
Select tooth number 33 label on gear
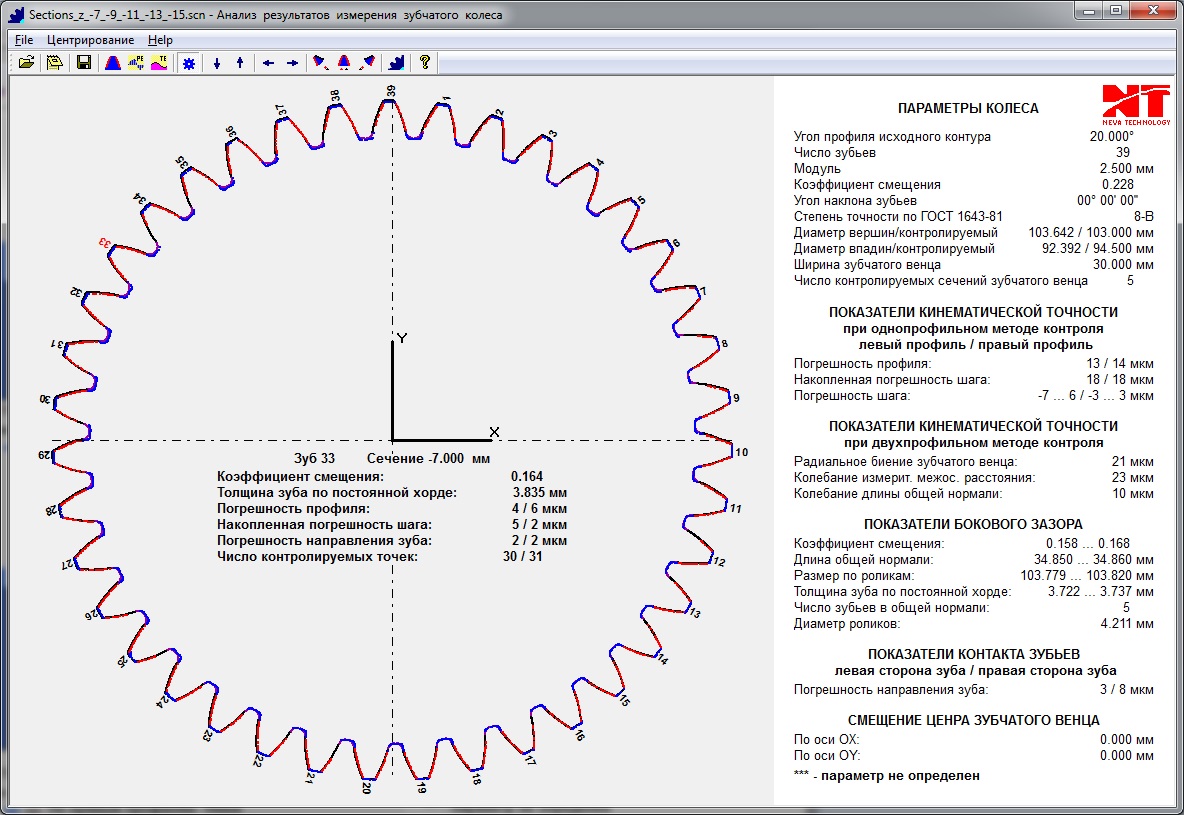pyautogui.click(x=106, y=243)
